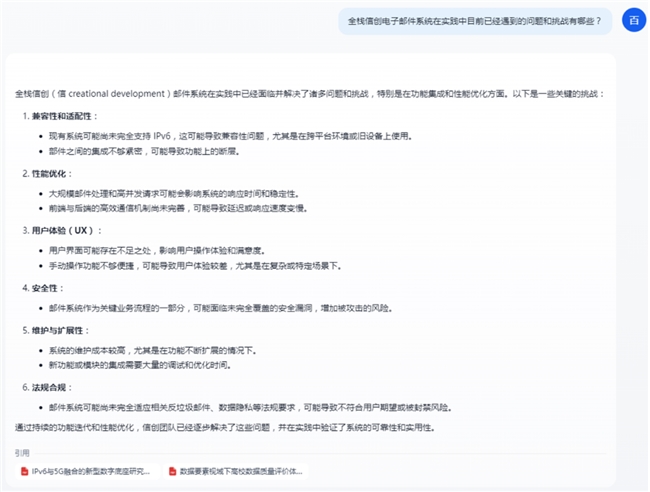Click the 用户体验（UX）heading
The height and width of the screenshot is (492, 650).
click(63, 230)
